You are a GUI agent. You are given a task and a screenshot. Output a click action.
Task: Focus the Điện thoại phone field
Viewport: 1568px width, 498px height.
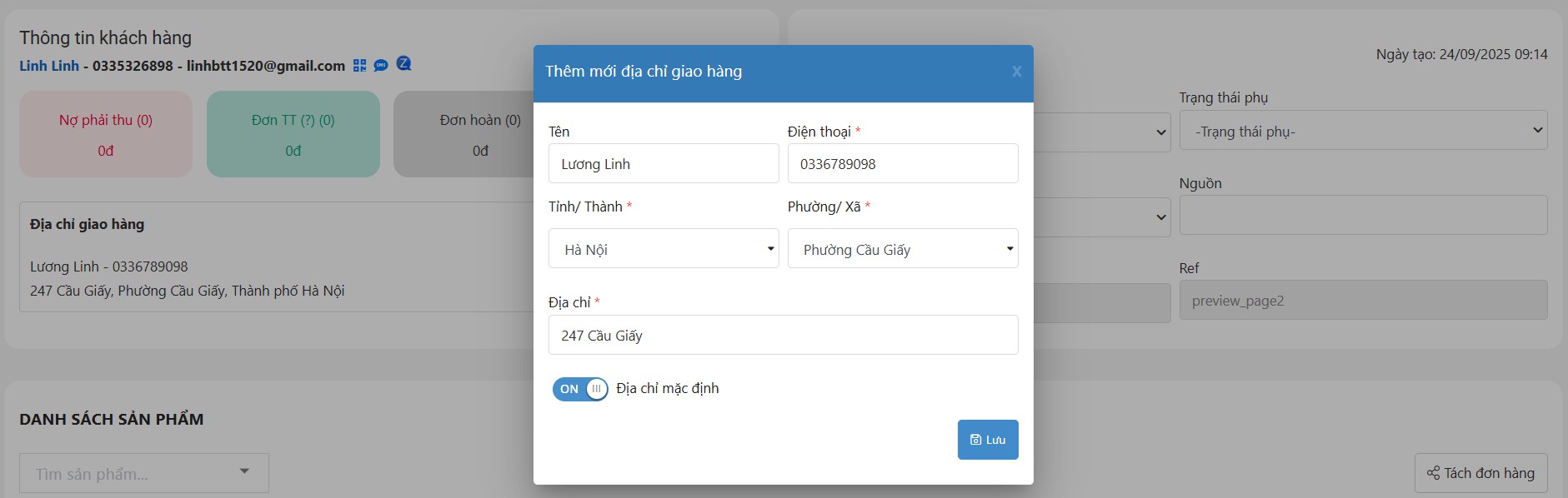[x=903, y=164]
